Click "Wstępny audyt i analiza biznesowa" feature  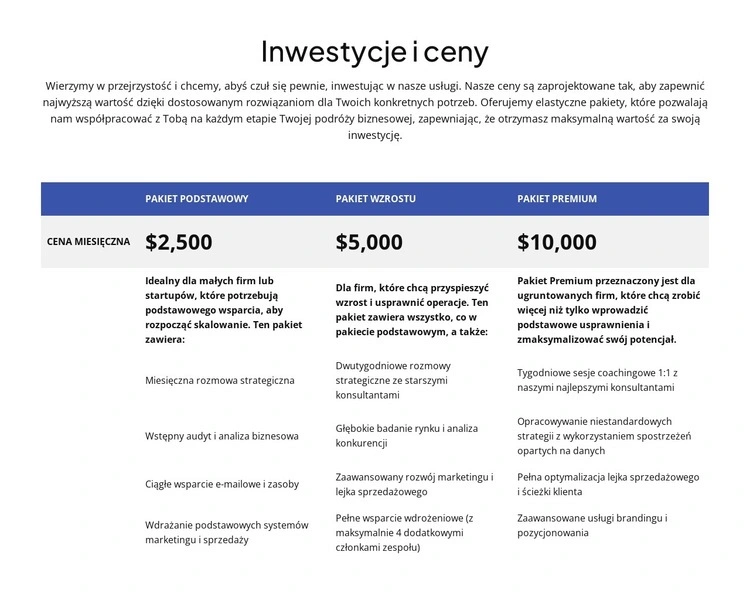tap(222, 436)
